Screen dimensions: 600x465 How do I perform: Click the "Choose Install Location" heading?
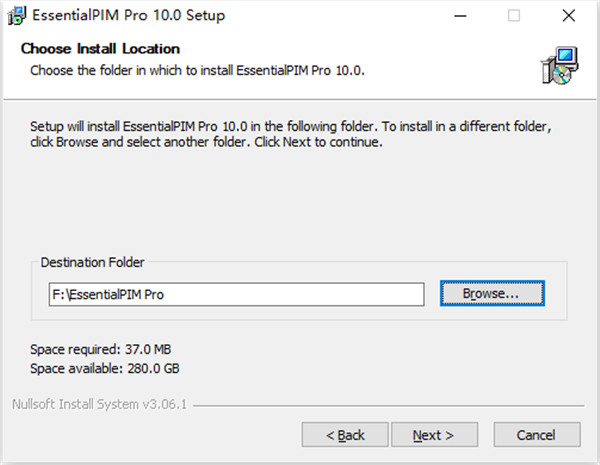click(100, 48)
